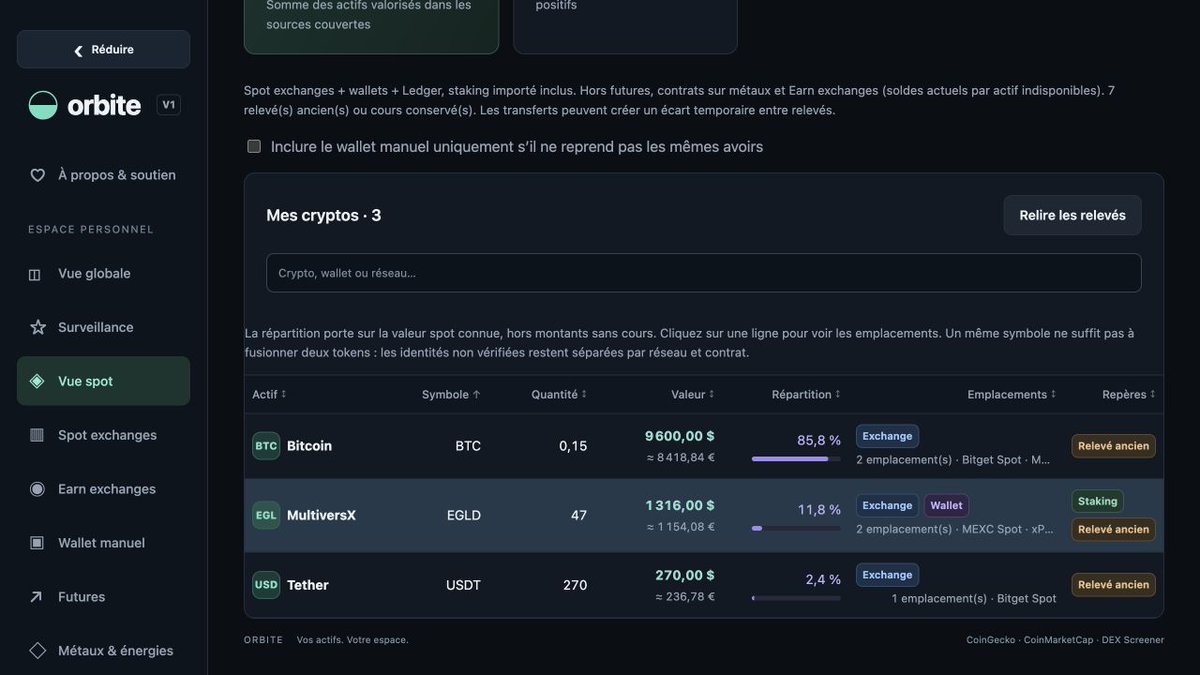The image size is (1200, 675).
Task: Click the Bitcoin value 9 600,00 $
Action: pos(680,436)
